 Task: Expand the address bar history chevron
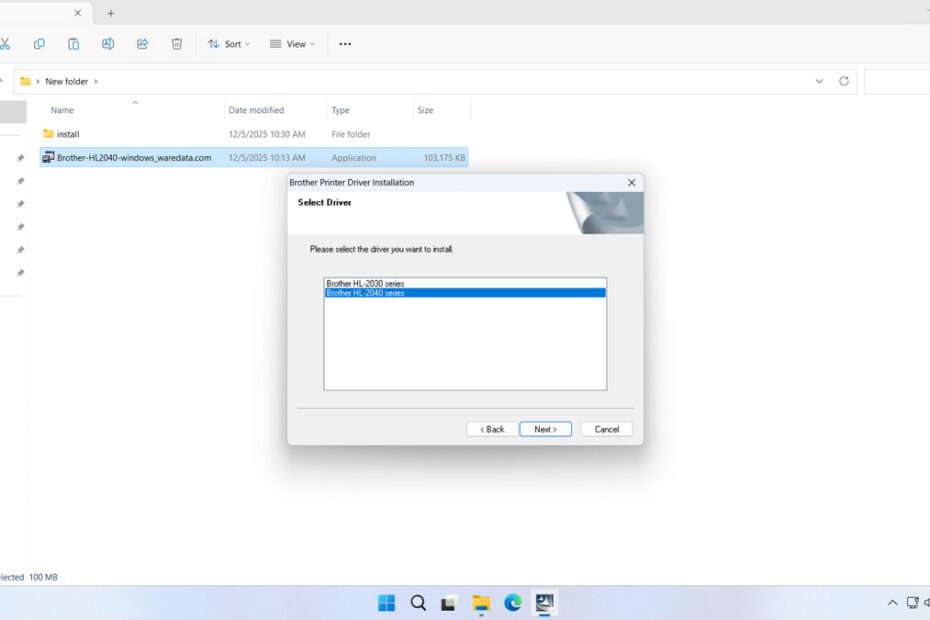pyautogui.click(x=820, y=81)
